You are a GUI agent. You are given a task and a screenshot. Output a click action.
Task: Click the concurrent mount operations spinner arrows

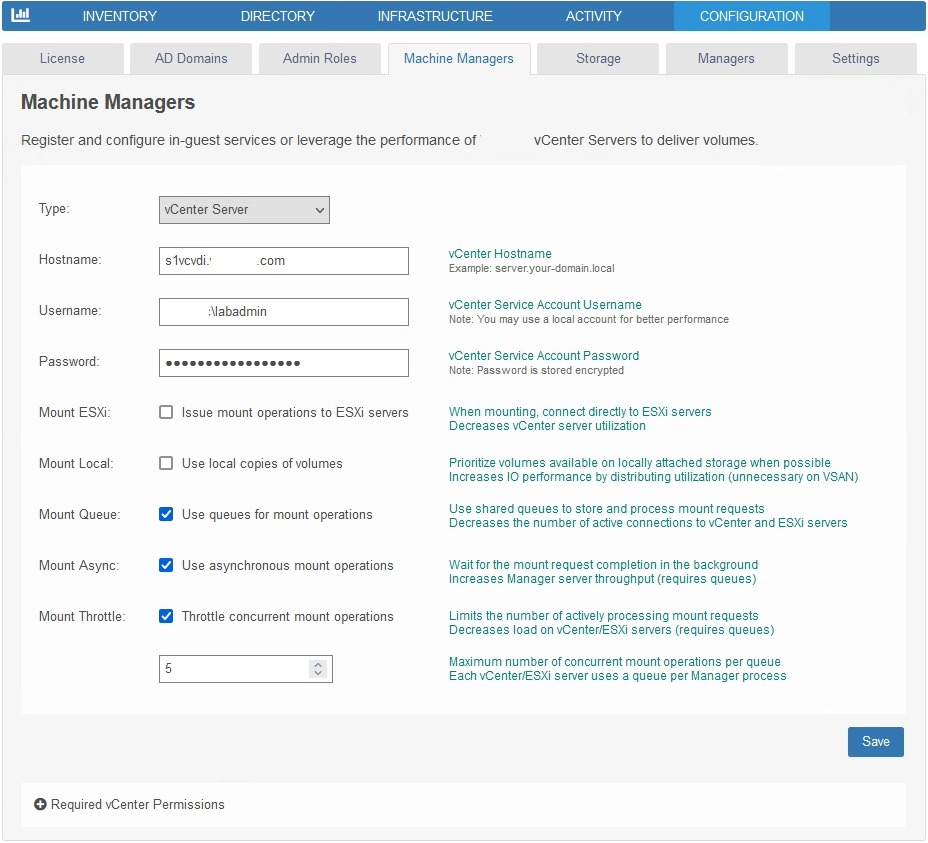tap(318, 669)
